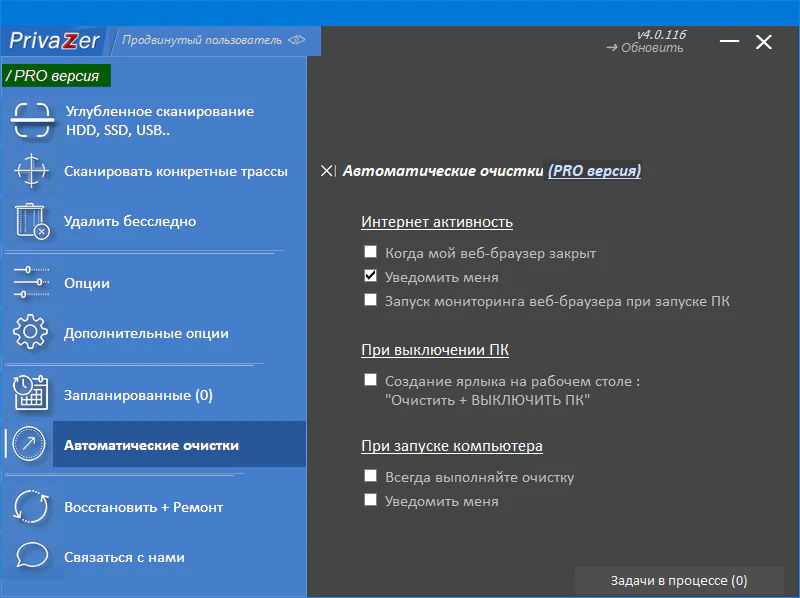Image resolution: width=800 pixels, height=598 pixels.
Task: Click the crosshair icon for scanning specific traces
Action: [31, 171]
